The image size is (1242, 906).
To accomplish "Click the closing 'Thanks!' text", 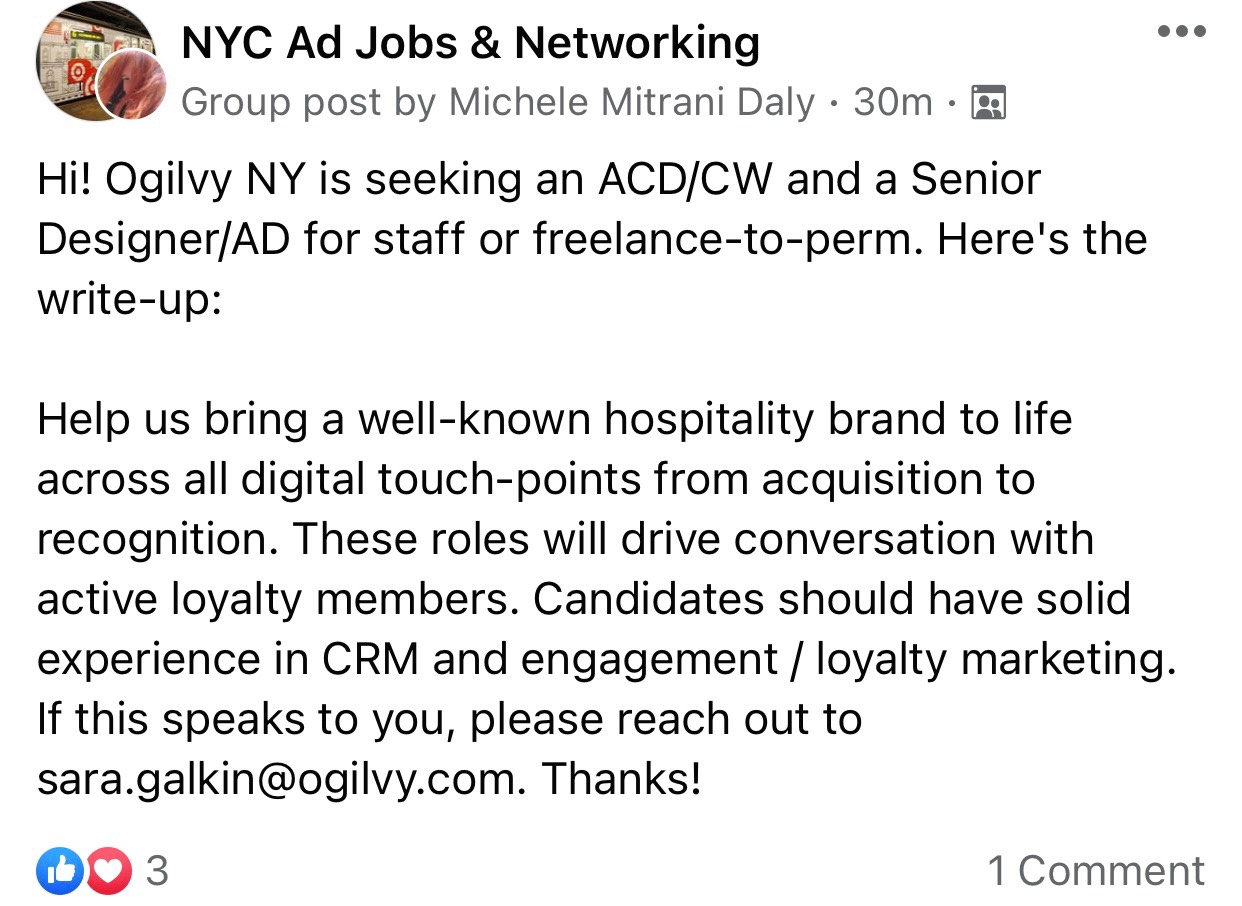I will pos(621,779).
